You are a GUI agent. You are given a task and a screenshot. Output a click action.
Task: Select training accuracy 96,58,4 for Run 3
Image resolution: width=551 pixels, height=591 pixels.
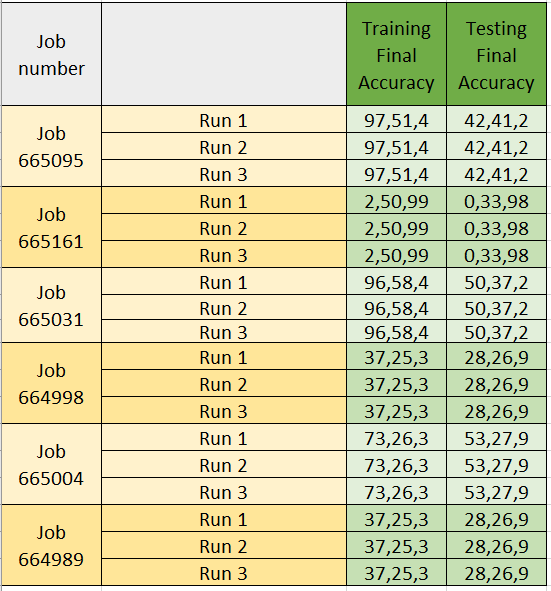[396, 331]
